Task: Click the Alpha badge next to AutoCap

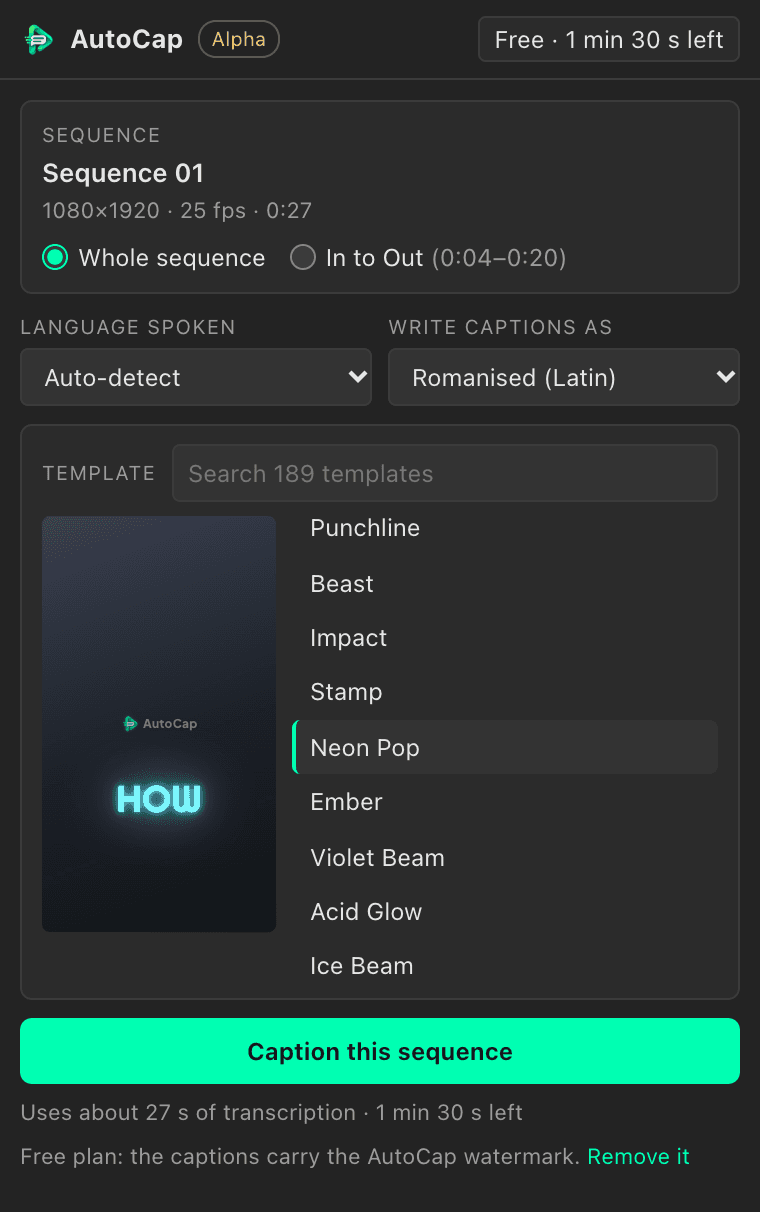Action: pos(239,40)
